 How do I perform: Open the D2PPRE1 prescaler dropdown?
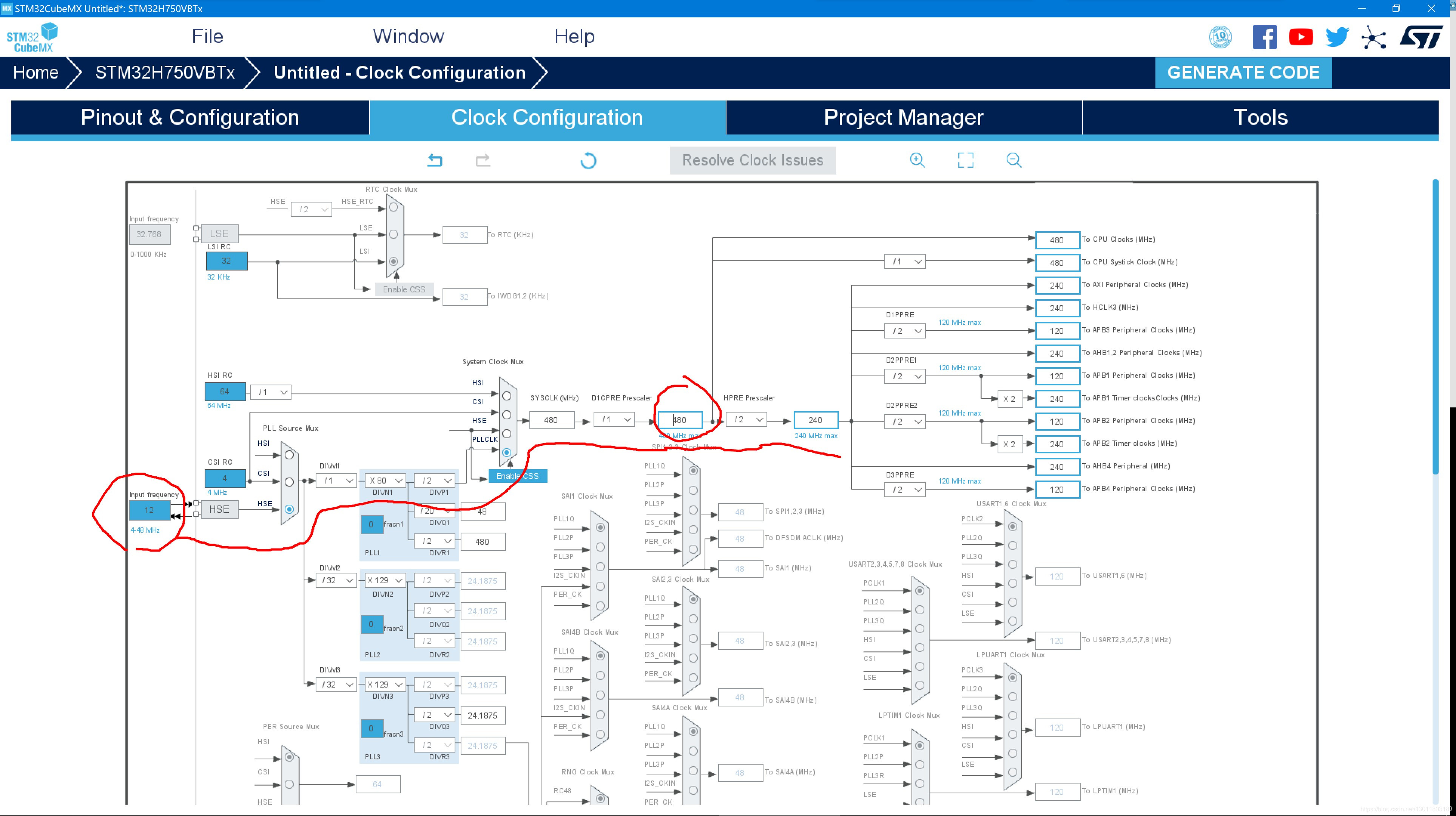[x=905, y=376]
